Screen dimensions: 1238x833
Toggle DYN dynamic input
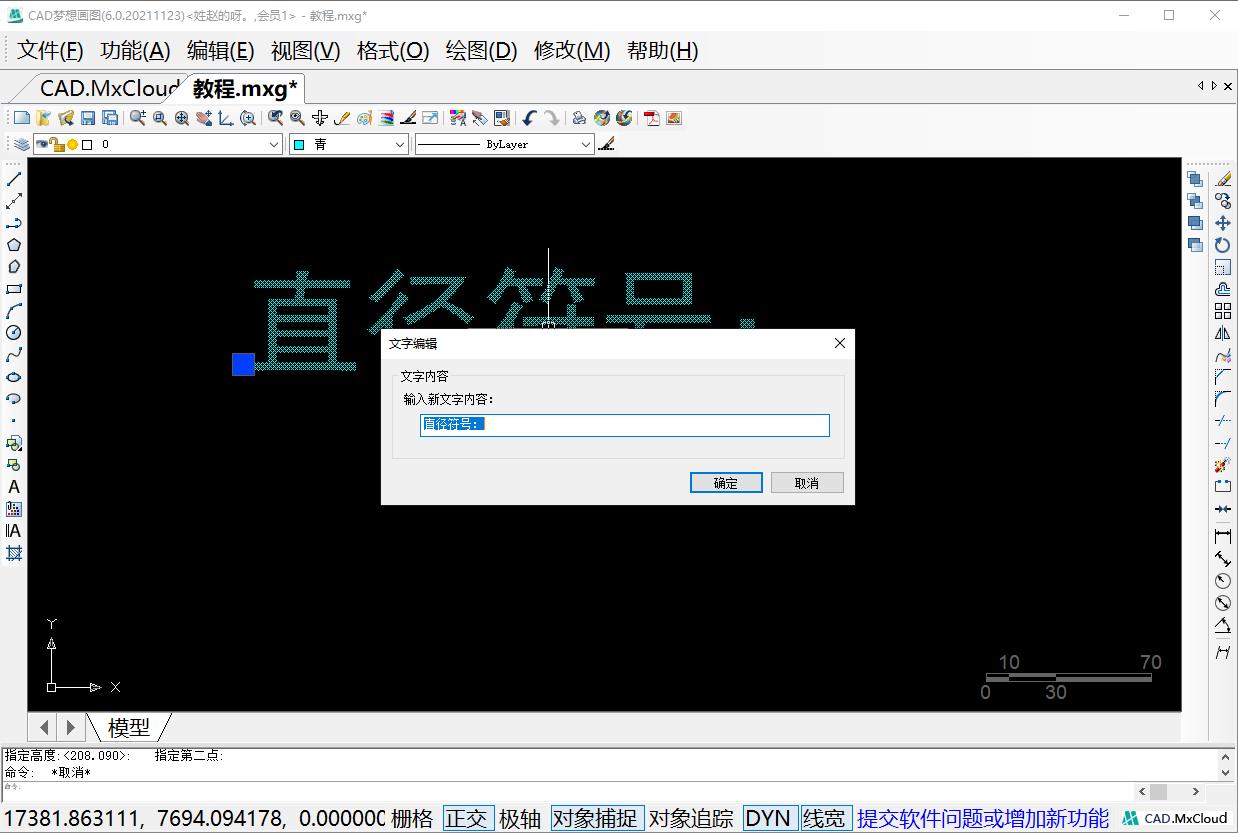(x=769, y=818)
